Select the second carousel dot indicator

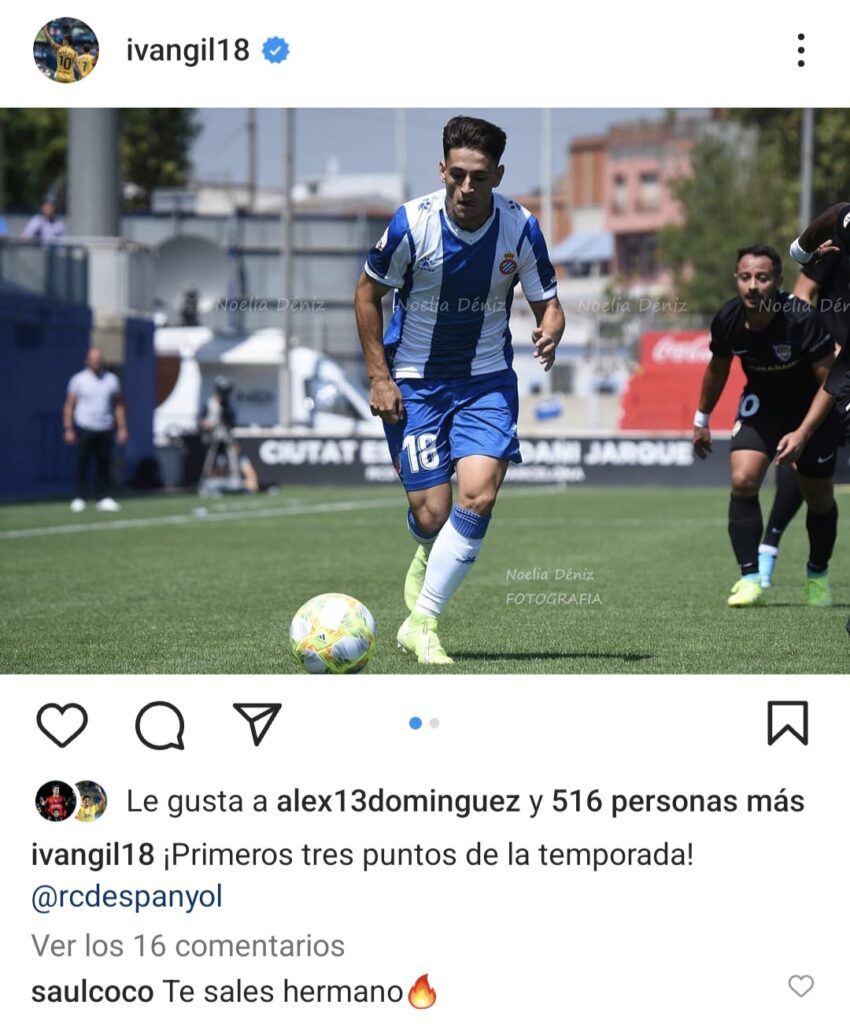pyautogui.click(x=434, y=723)
